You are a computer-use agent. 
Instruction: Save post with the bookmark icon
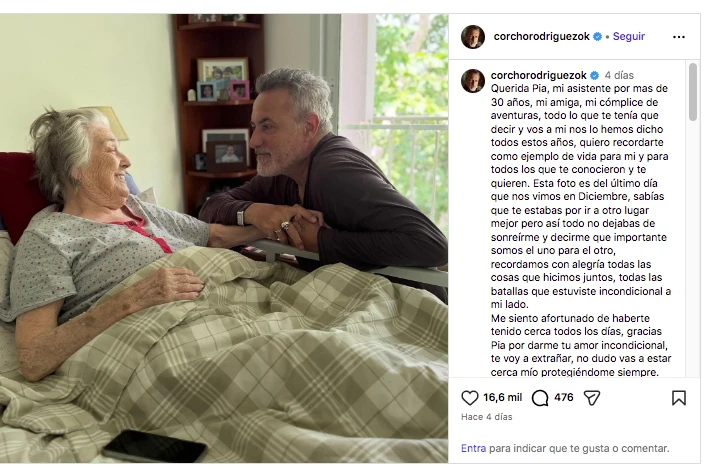679,398
